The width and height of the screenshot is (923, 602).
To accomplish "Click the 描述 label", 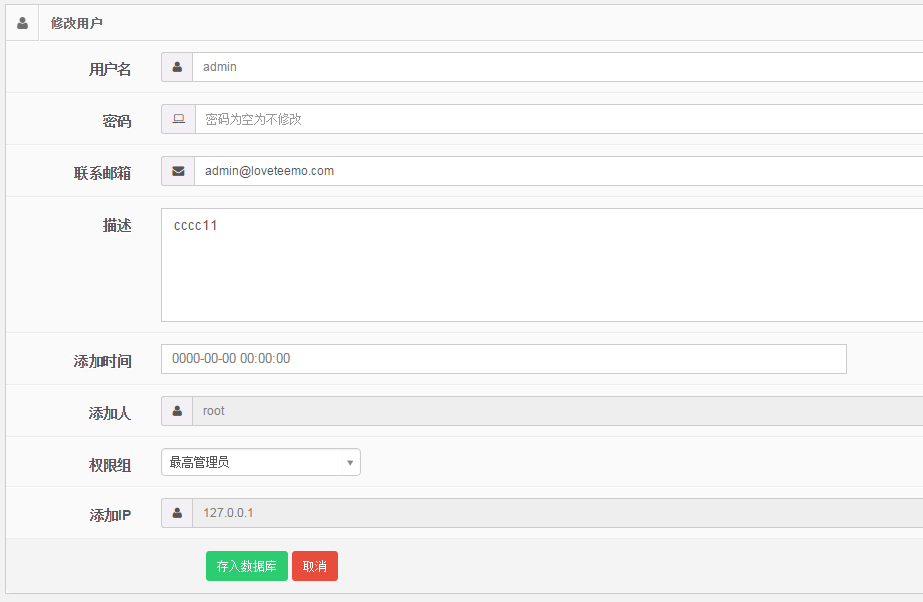I will coord(117,226).
